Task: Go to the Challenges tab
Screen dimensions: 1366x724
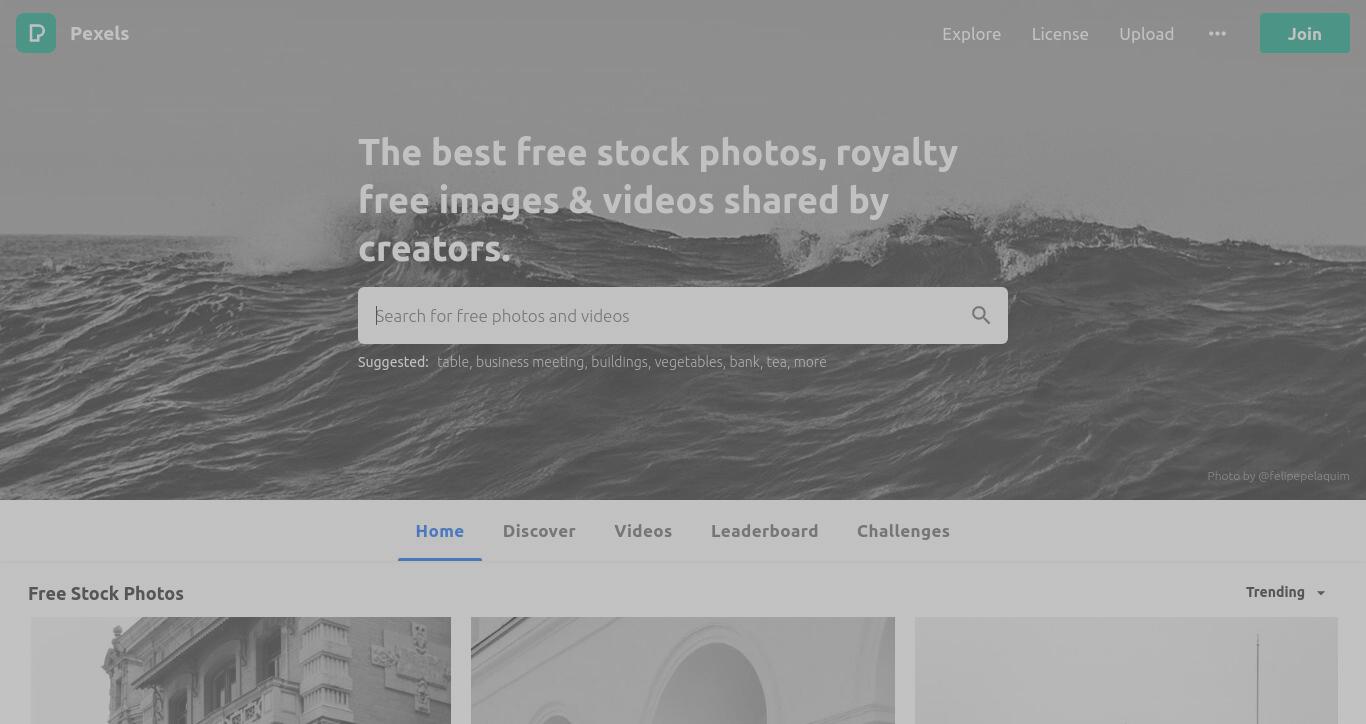Action: 903,531
